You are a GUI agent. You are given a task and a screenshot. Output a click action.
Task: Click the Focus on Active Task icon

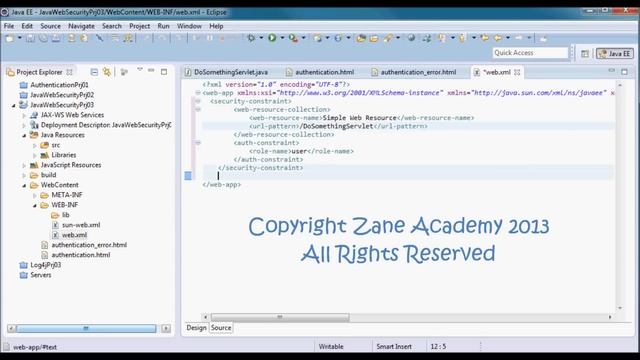coord(124,72)
